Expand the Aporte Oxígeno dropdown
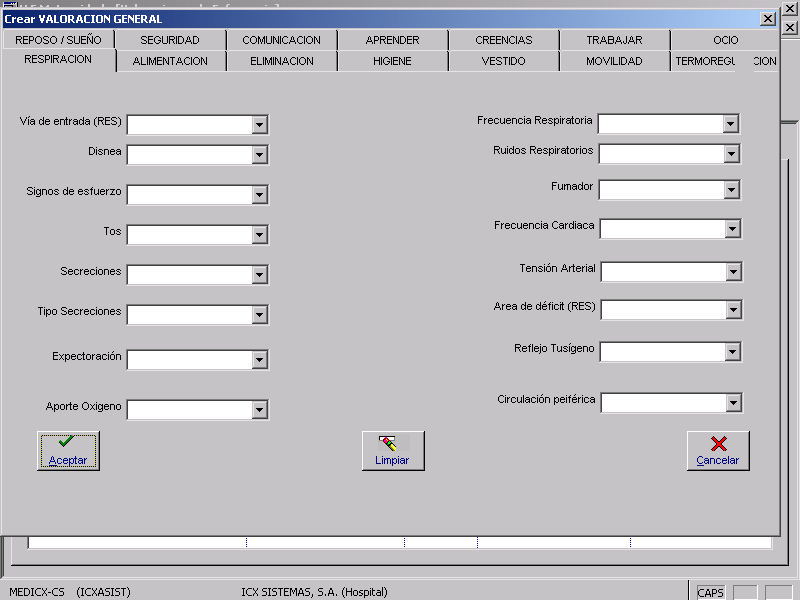 pos(260,410)
